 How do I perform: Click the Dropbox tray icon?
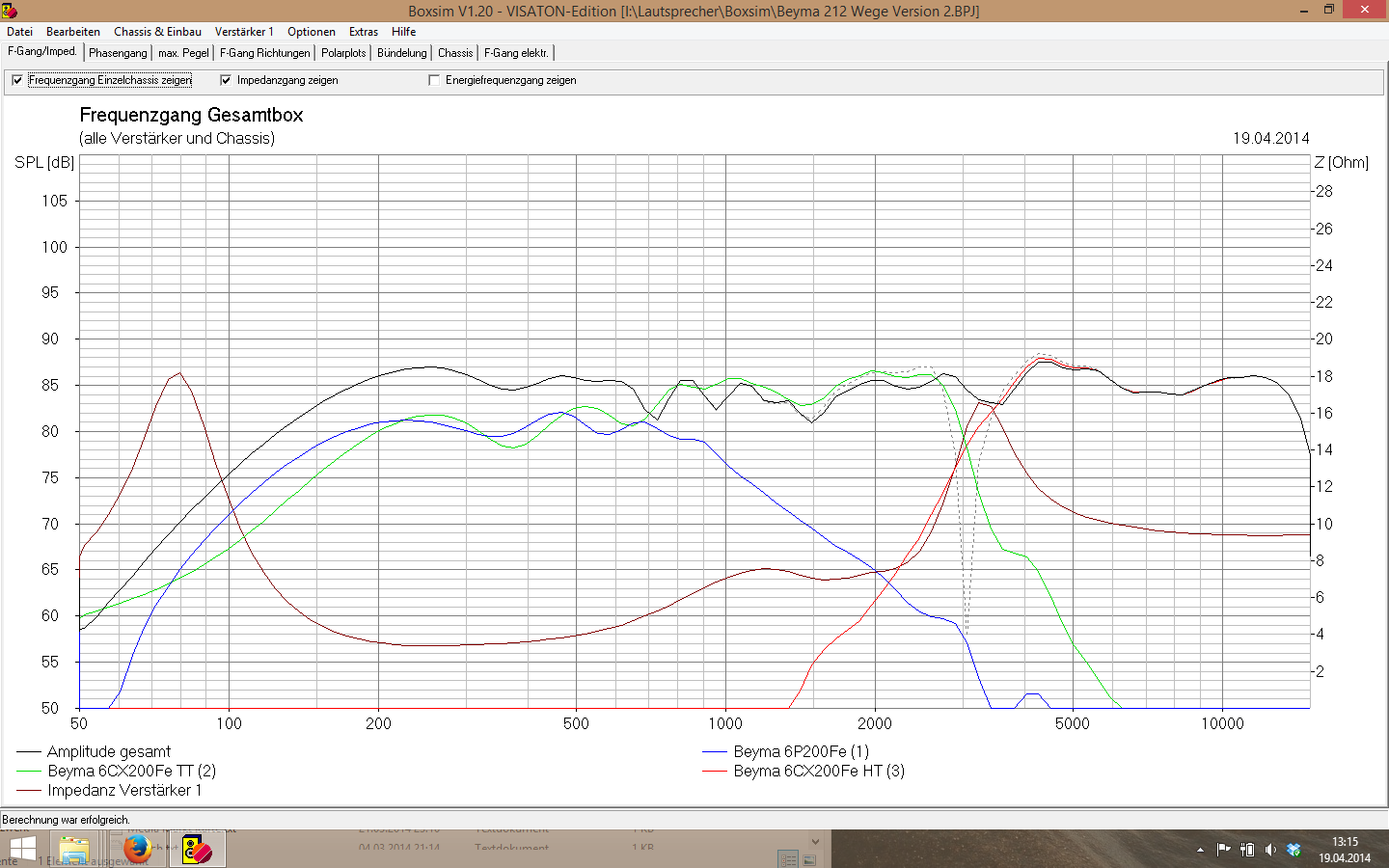pyautogui.click(x=1294, y=850)
